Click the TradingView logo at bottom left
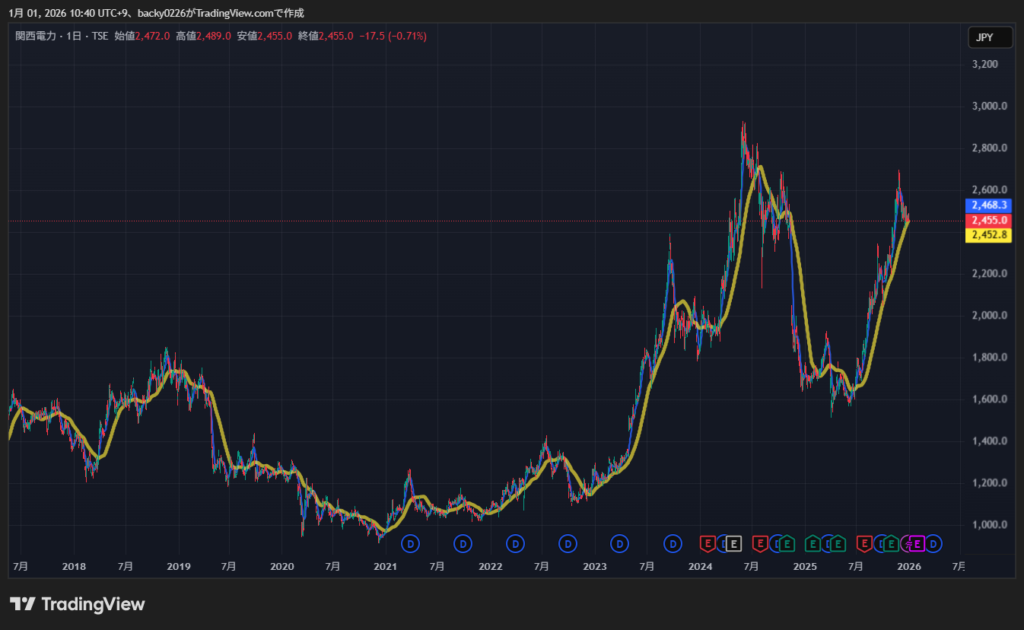1024x630 pixels. (77, 604)
